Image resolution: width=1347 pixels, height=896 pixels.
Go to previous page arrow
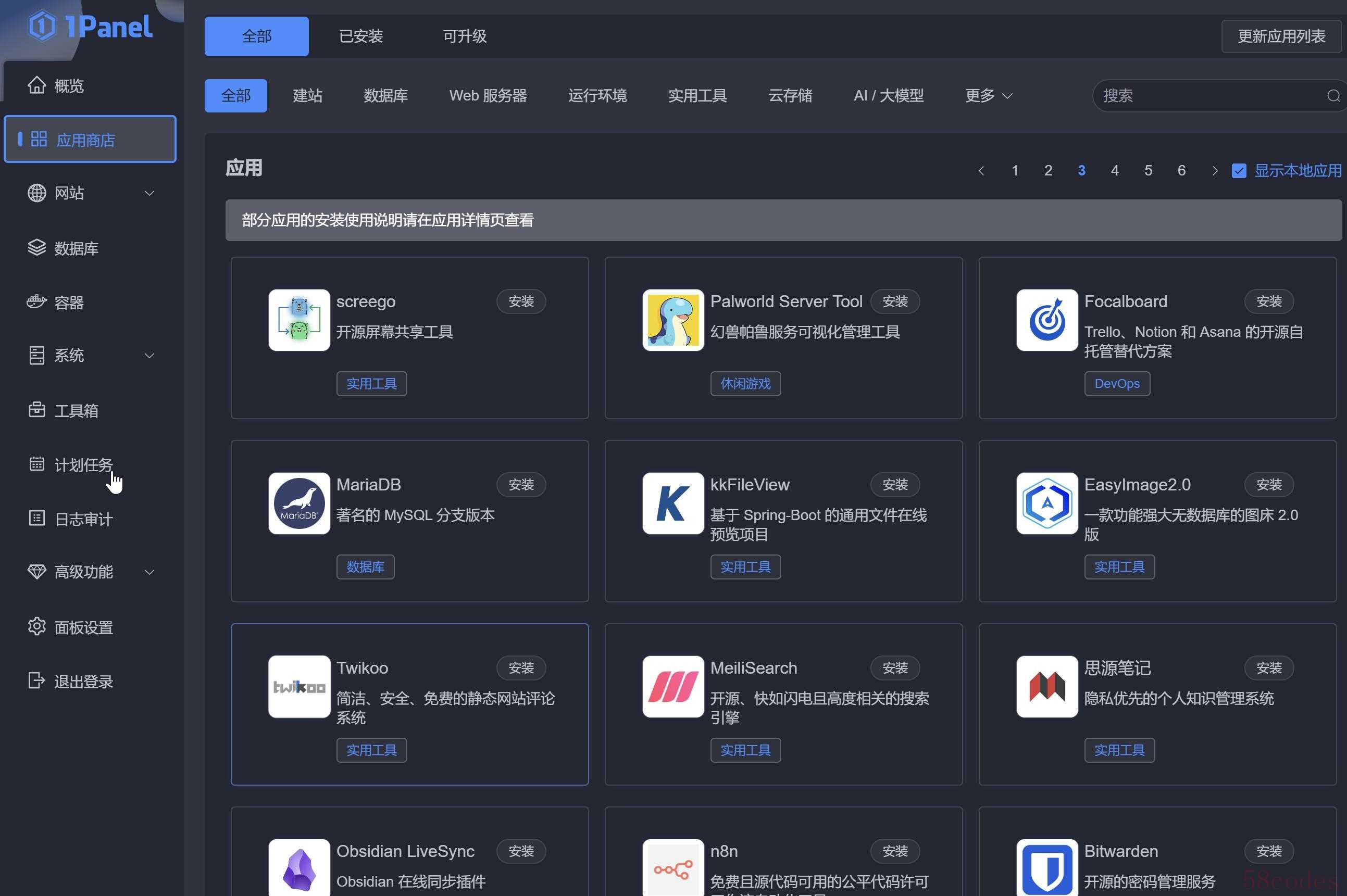(981, 170)
